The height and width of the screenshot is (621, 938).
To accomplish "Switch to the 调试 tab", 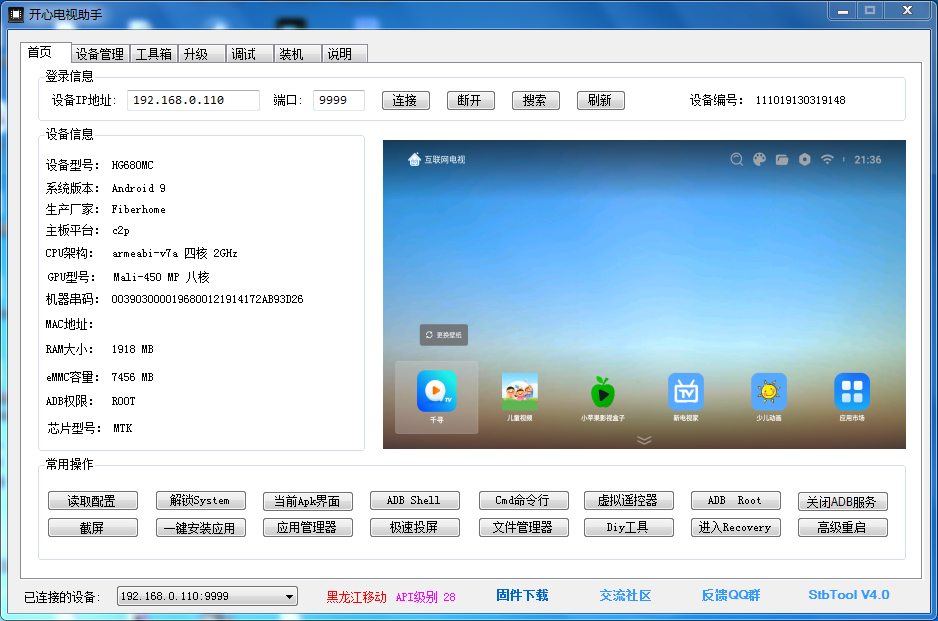I will point(250,54).
